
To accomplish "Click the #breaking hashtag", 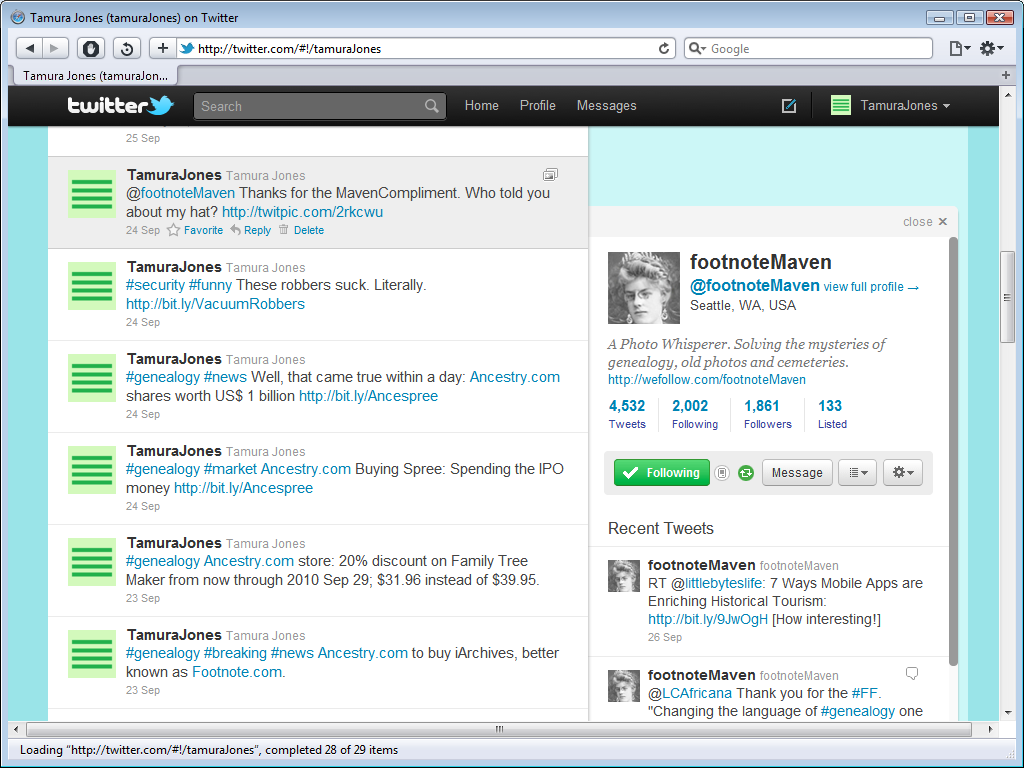I will click(235, 654).
